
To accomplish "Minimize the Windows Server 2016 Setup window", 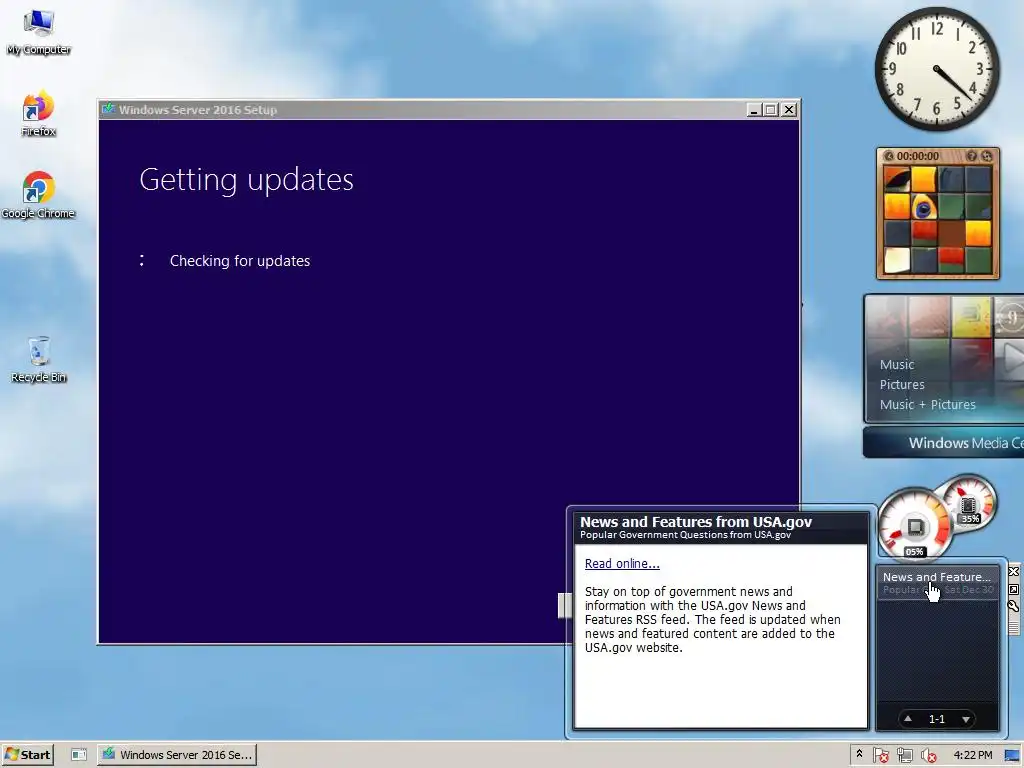I will click(x=754, y=110).
